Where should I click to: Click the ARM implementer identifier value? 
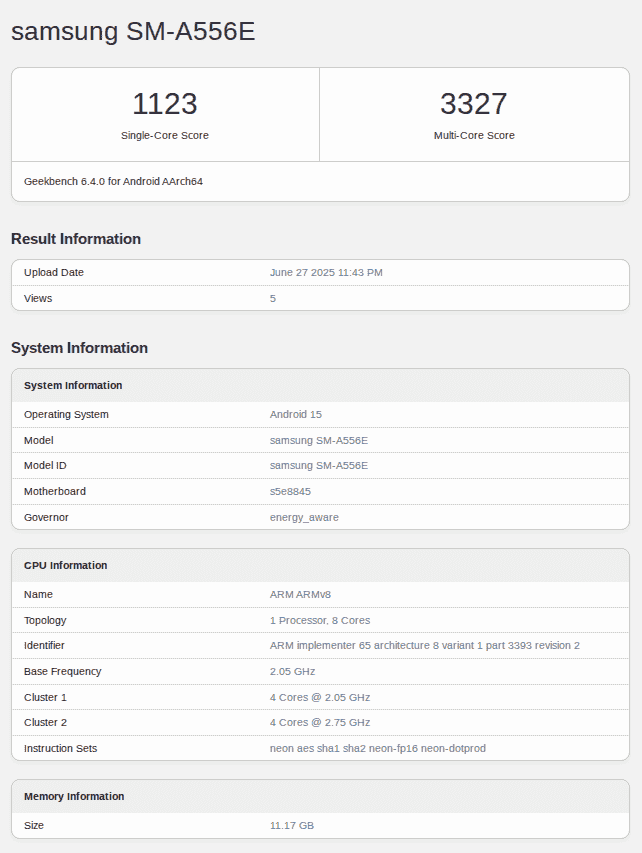424,646
